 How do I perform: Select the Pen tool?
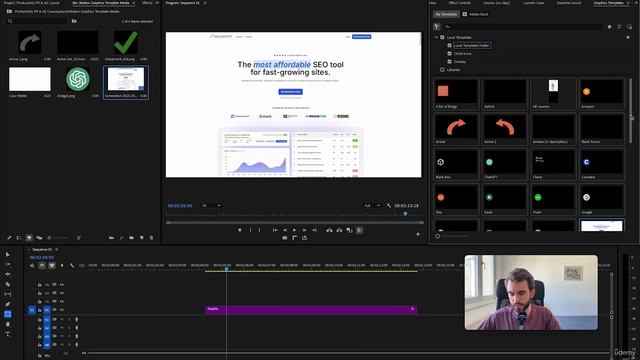click(8, 304)
